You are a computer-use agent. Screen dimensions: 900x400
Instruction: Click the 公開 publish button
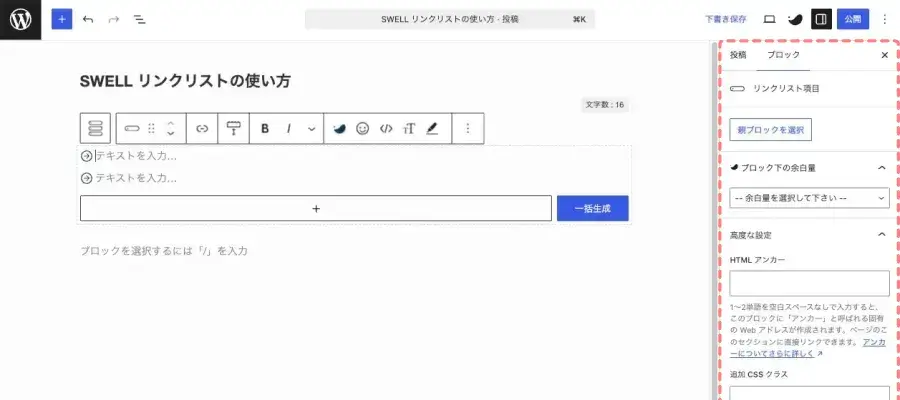click(x=852, y=20)
